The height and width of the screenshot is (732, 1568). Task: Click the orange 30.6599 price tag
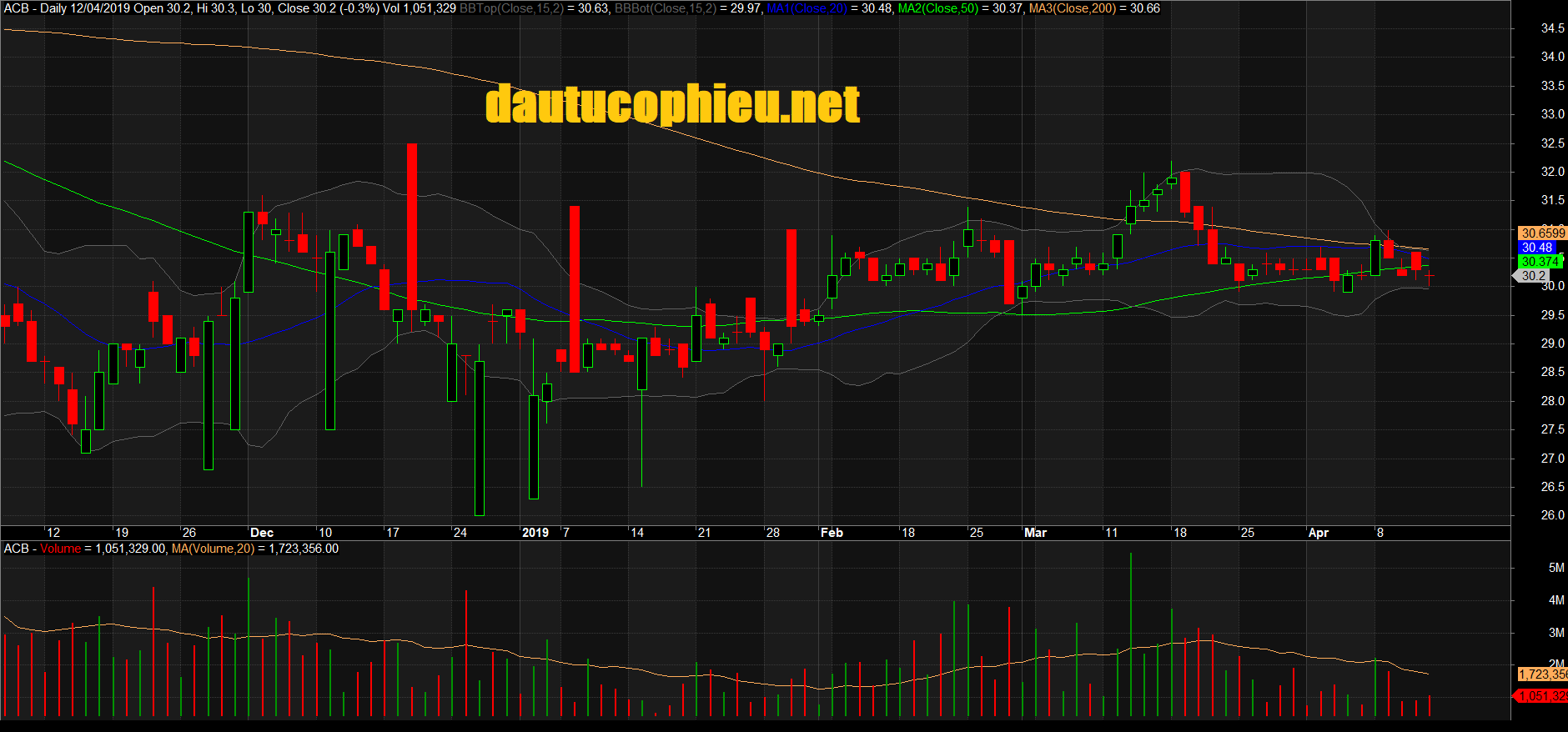pos(1542,233)
